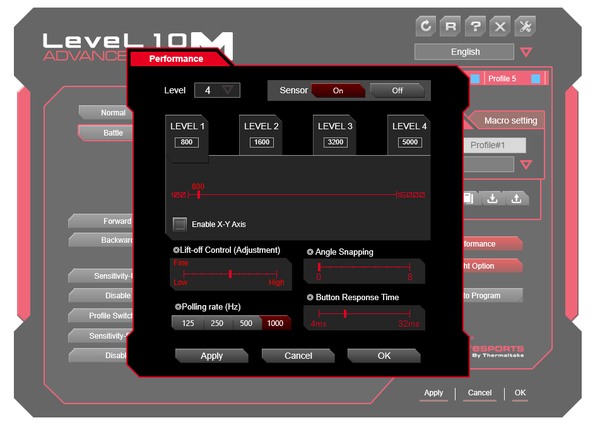Select Normal mode button
Image resolution: width=600 pixels, height=425 pixels.
pos(106,113)
